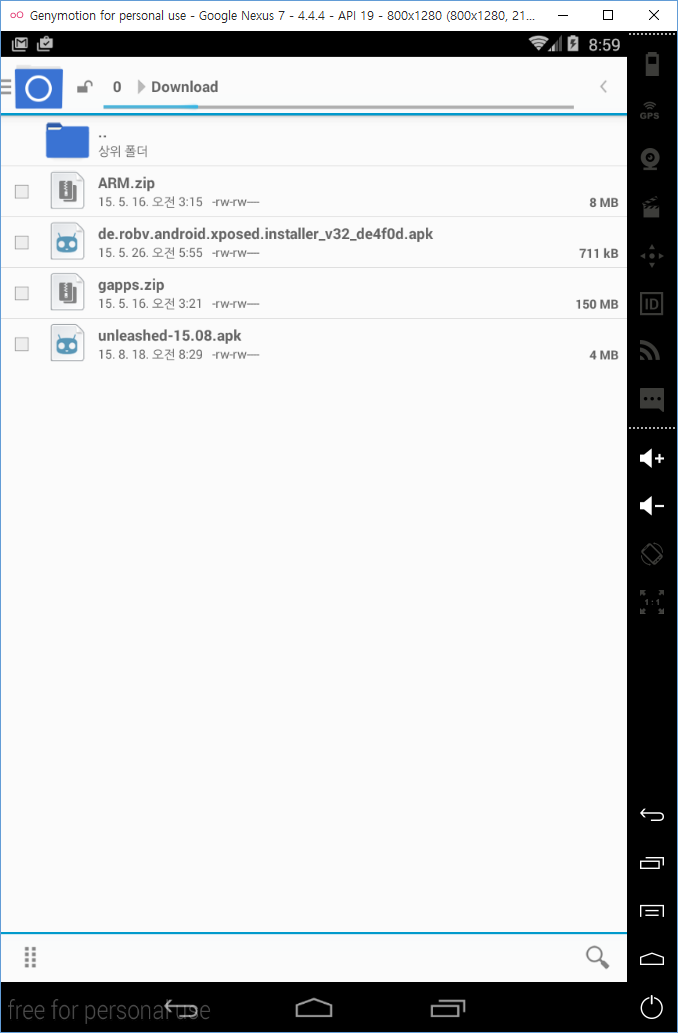Click the unleashed-15.08.apk icon
The width and height of the screenshot is (678, 1033).
67,343
